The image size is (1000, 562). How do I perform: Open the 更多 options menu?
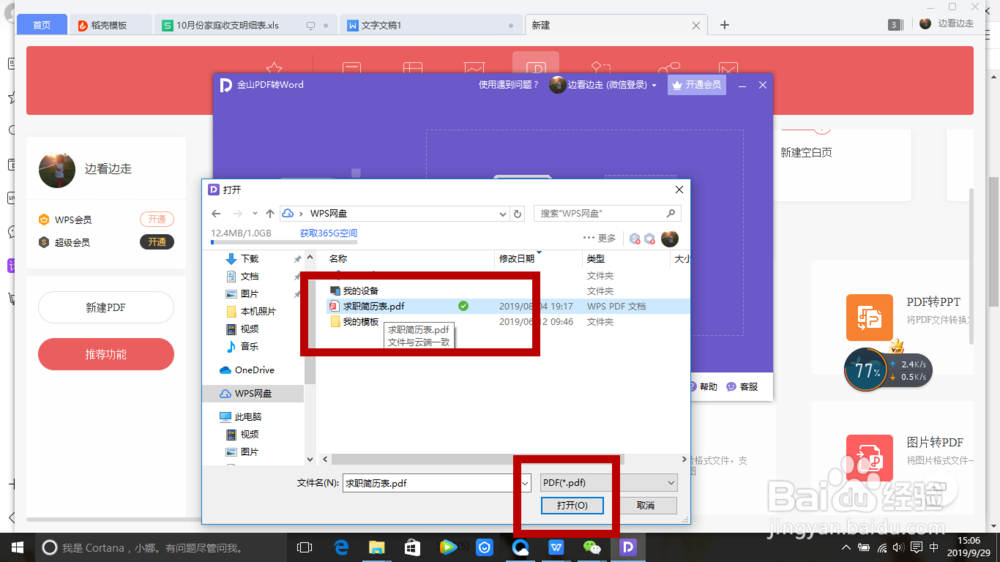[x=599, y=238]
